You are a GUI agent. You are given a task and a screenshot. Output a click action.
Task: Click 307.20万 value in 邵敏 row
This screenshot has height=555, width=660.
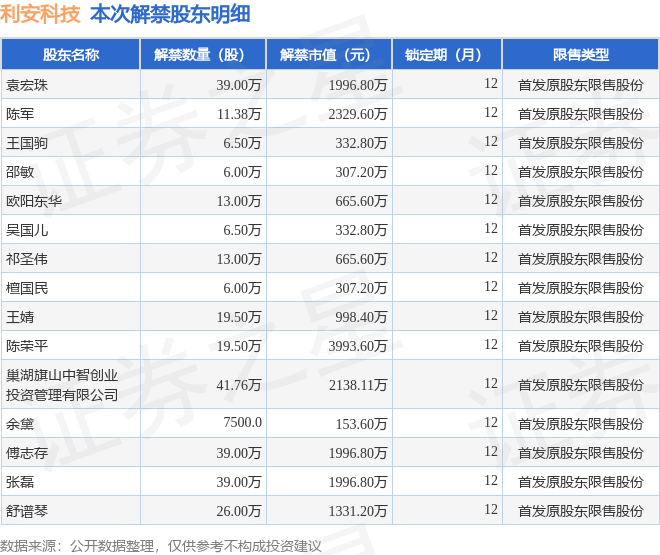coord(361,172)
